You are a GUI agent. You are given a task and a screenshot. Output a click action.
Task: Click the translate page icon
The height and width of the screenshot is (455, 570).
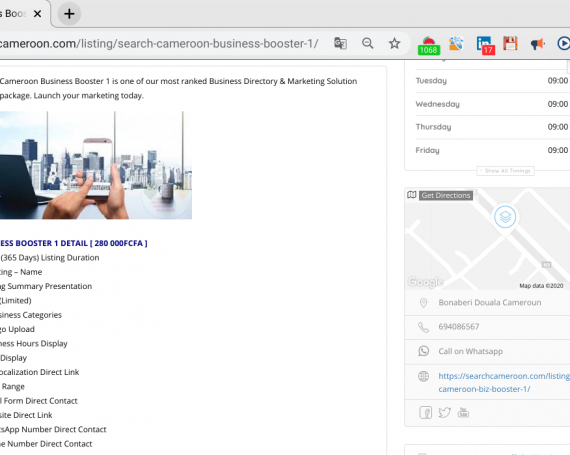coord(340,43)
